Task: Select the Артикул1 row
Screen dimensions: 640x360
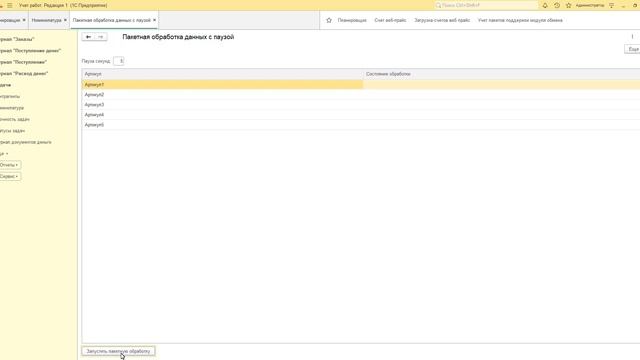Action: (x=361, y=84)
